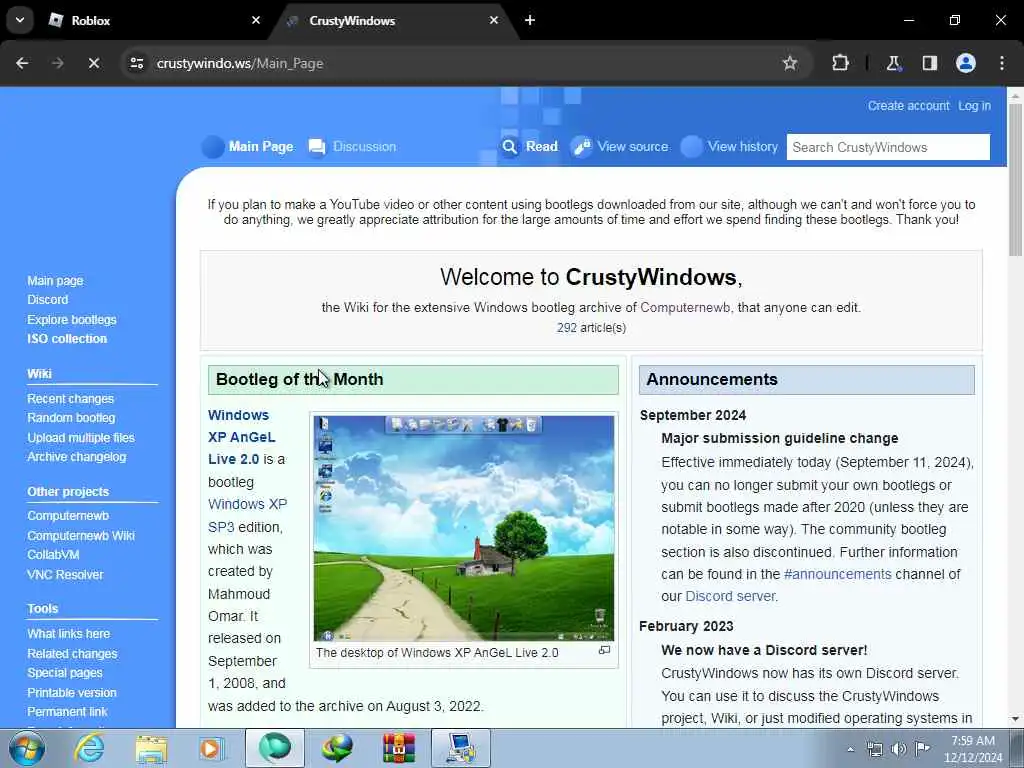Open the Action Center flag icon
Viewport: 1024px width, 768px height.
(x=922, y=748)
